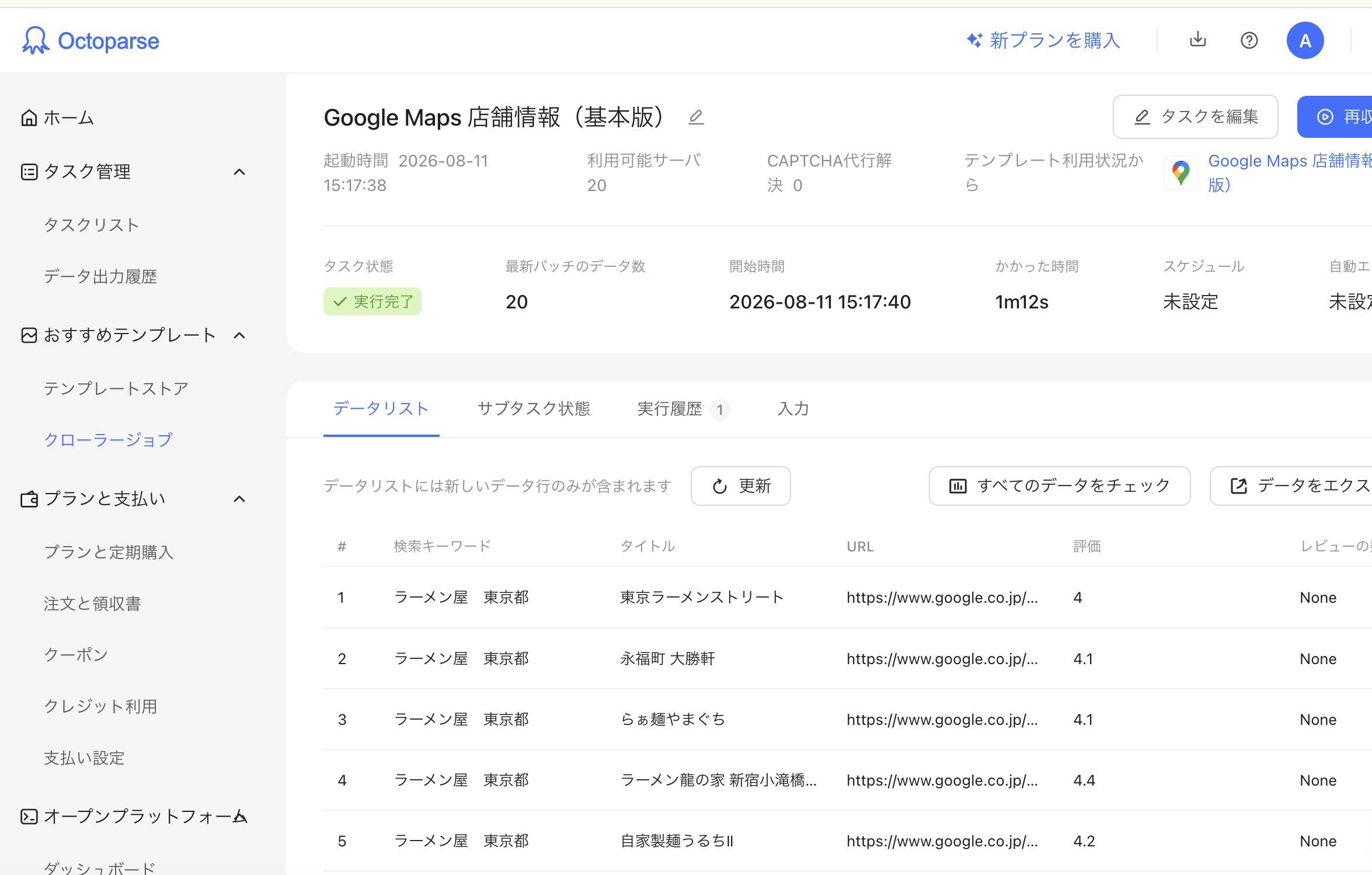Click the タスクを編集 button
The width and height of the screenshot is (1372, 875).
pos(1195,117)
